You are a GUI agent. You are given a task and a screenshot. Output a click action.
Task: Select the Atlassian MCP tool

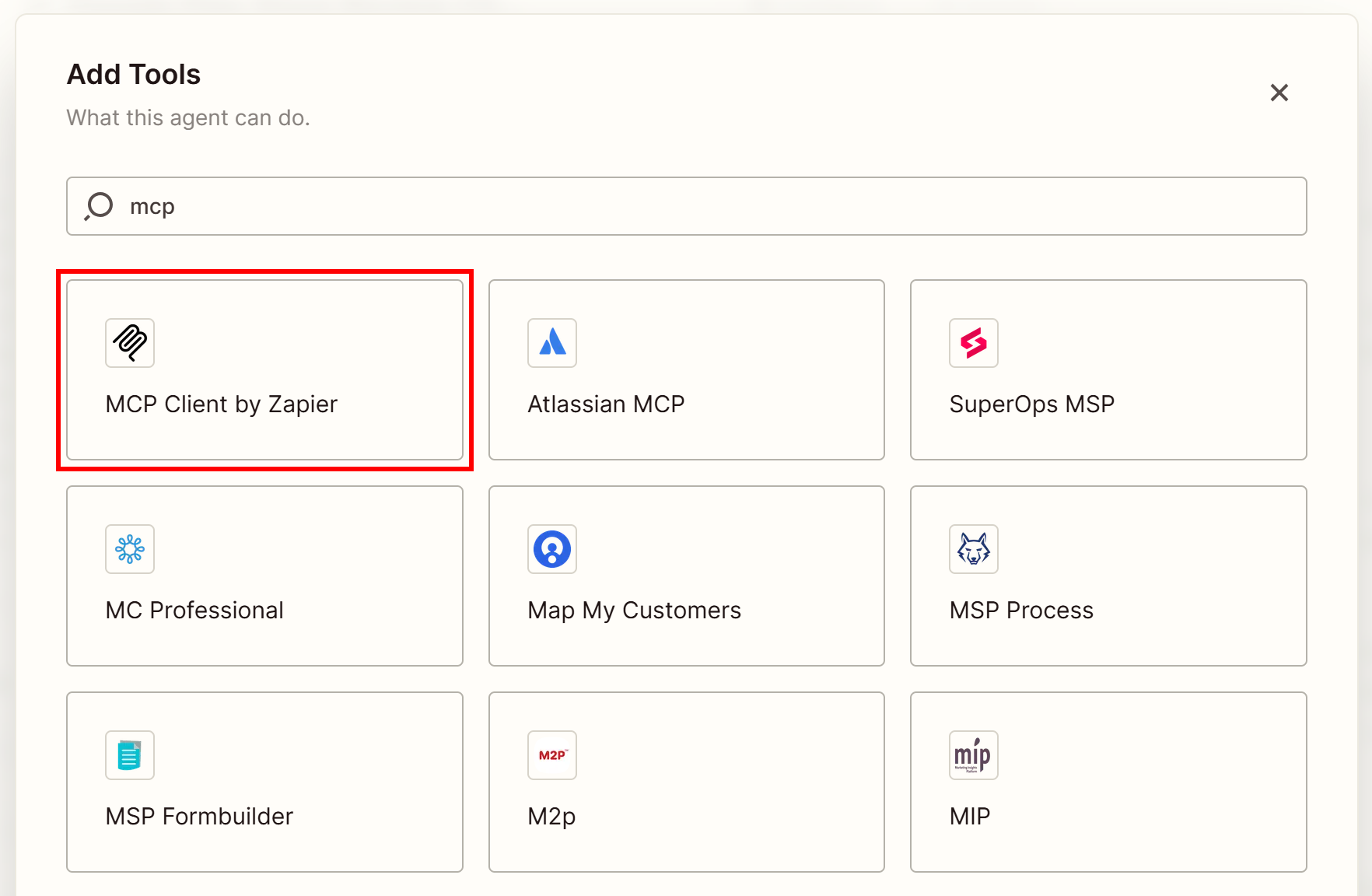[686, 371]
